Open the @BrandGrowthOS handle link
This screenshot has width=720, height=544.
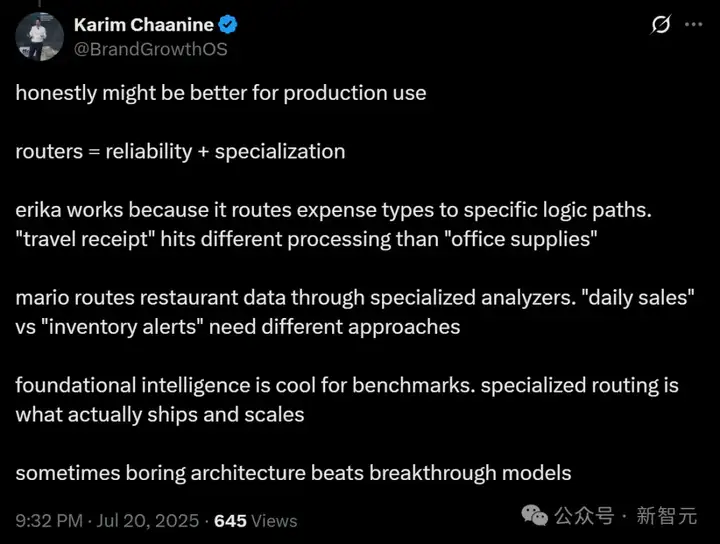click(x=151, y=49)
